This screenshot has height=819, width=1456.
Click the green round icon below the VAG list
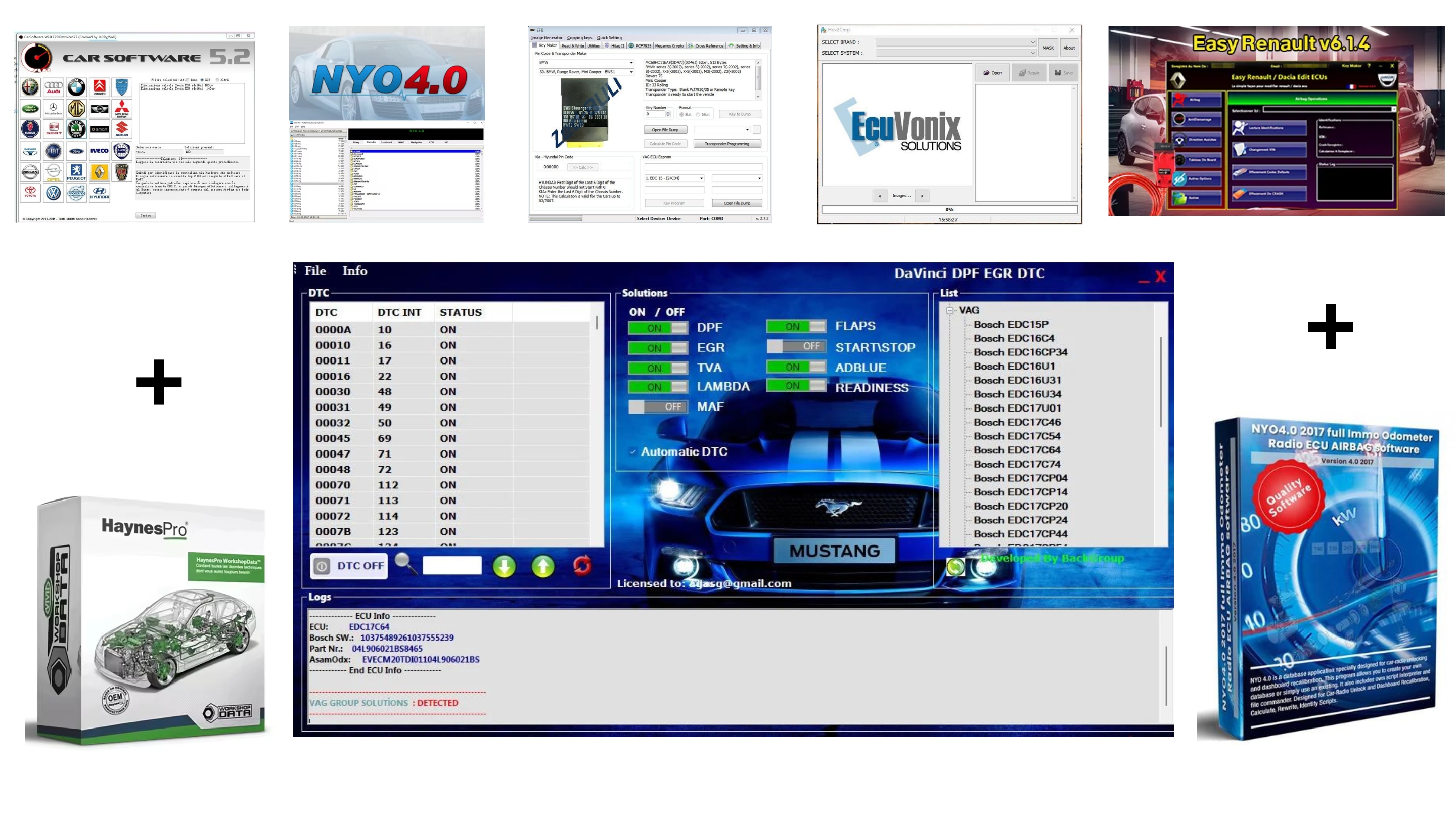[x=955, y=566]
